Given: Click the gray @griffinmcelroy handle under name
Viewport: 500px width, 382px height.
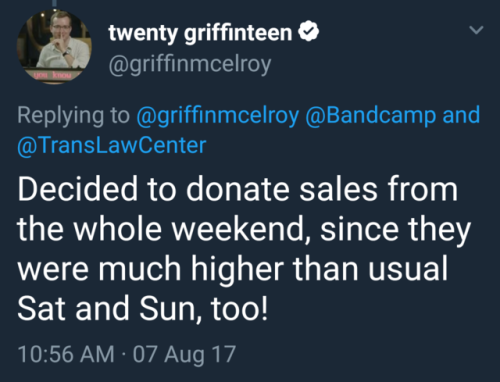Looking at the screenshot, I should [190, 64].
